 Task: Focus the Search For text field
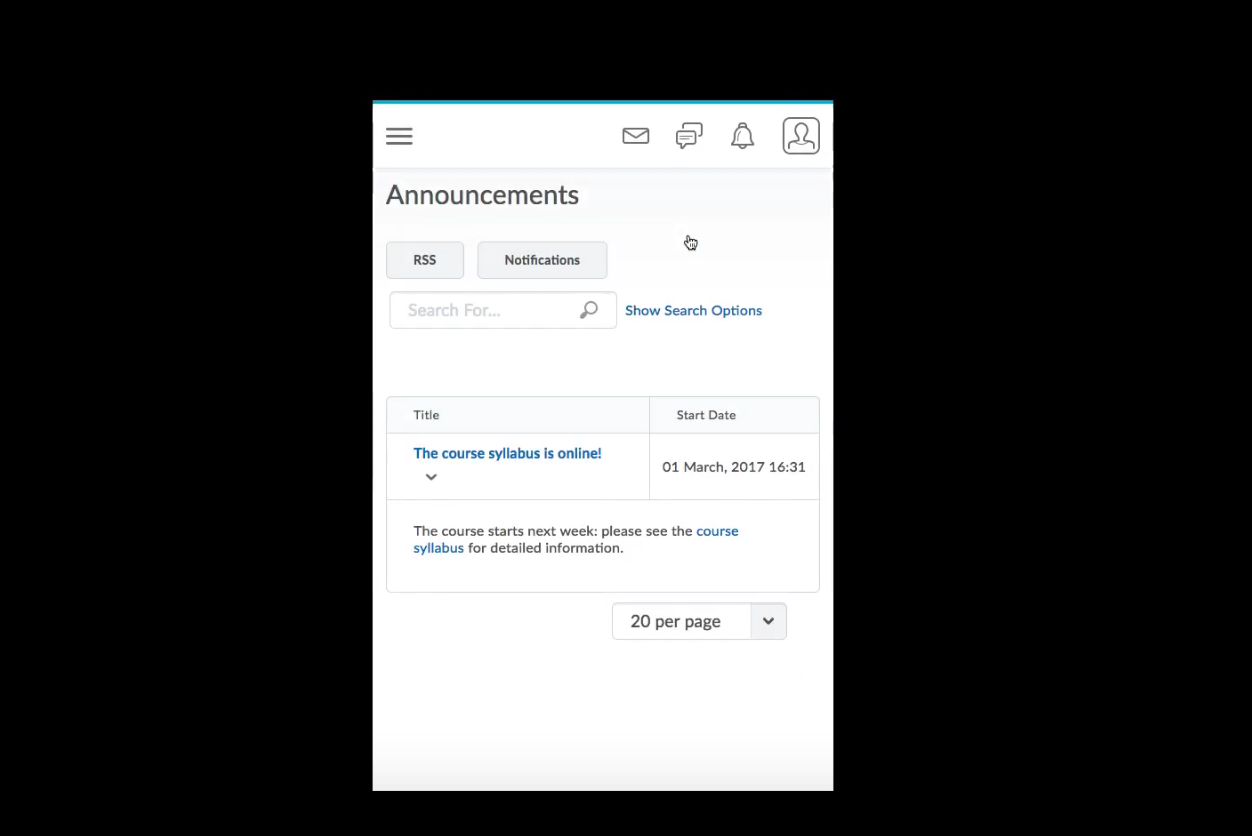tap(485, 310)
